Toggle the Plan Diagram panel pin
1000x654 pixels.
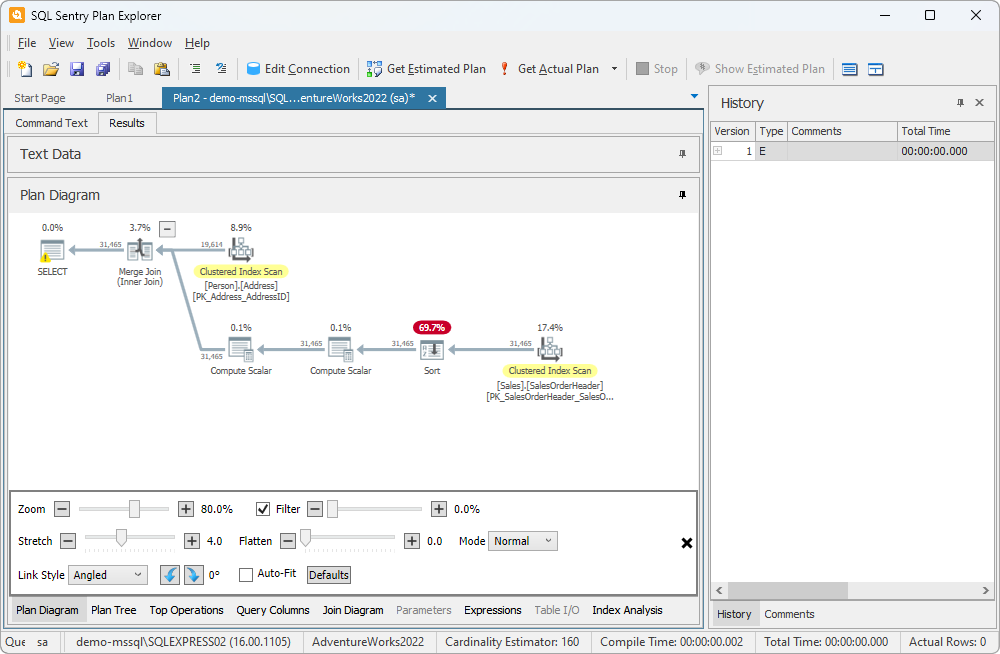(682, 195)
